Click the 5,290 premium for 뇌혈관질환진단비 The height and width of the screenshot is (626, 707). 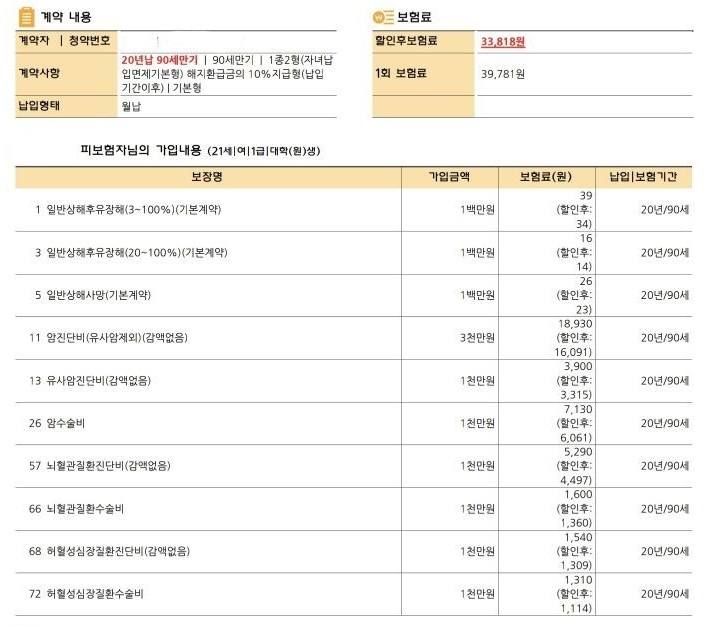pyautogui.click(x=578, y=451)
